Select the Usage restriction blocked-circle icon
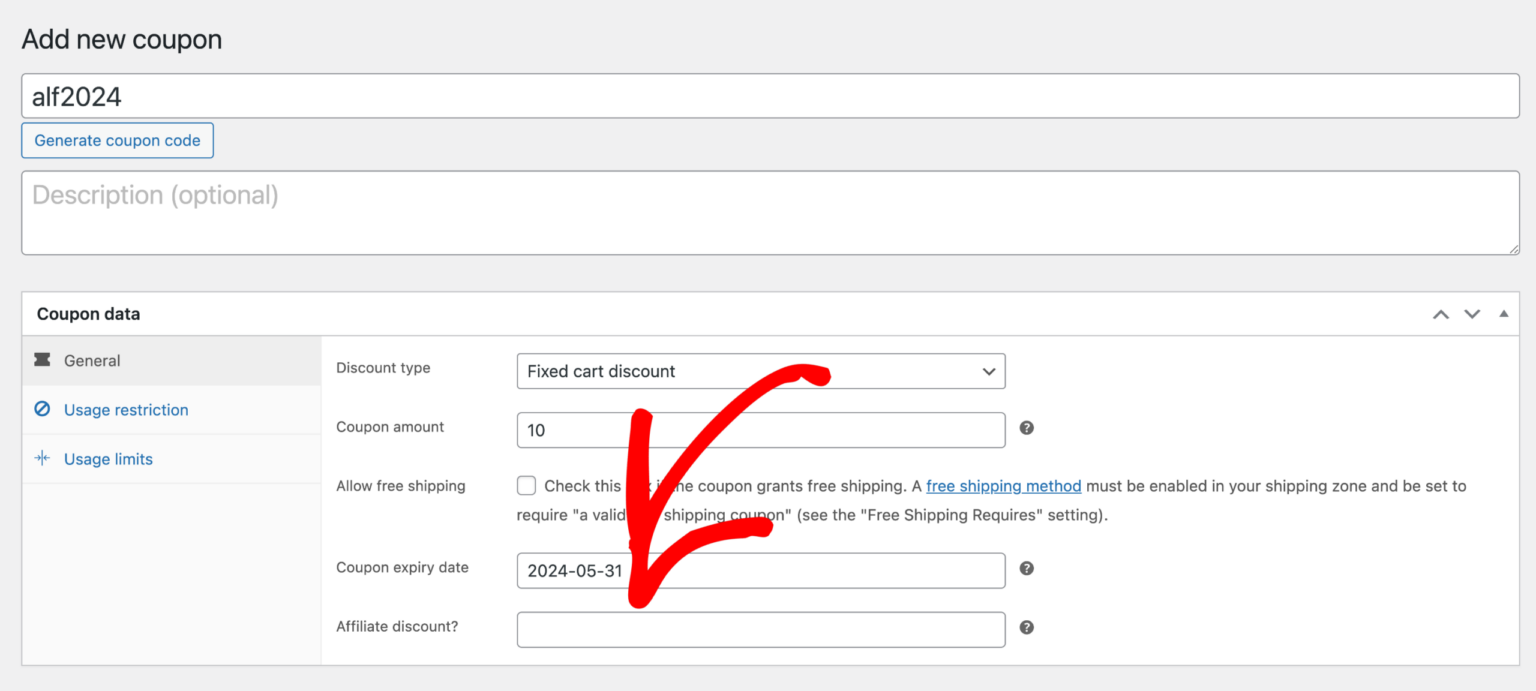 pos(44,410)
